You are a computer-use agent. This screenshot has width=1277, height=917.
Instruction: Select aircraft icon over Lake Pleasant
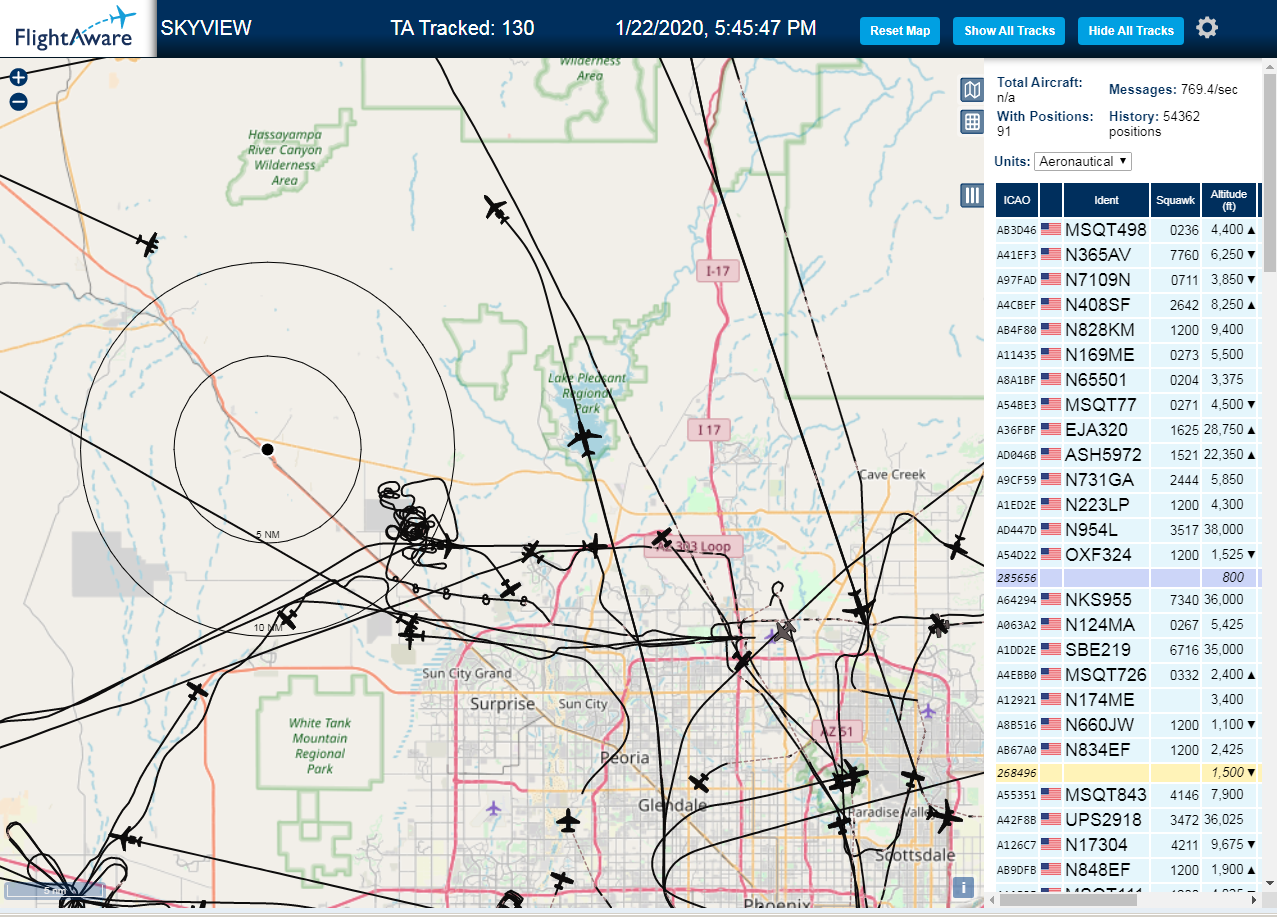point(584,438)
